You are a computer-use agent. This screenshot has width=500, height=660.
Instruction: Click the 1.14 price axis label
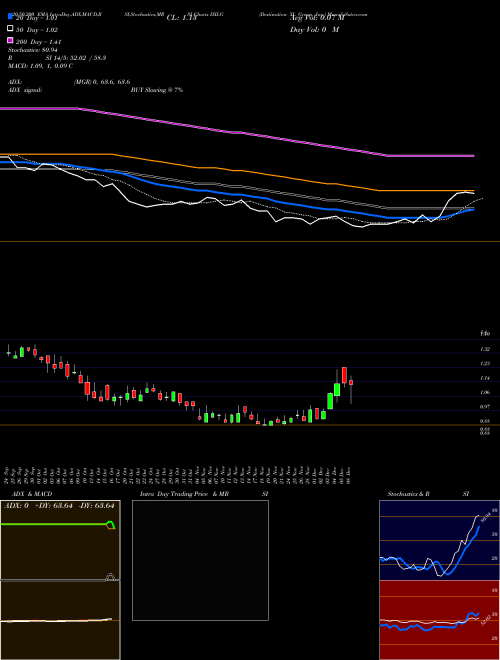(485, 378)
